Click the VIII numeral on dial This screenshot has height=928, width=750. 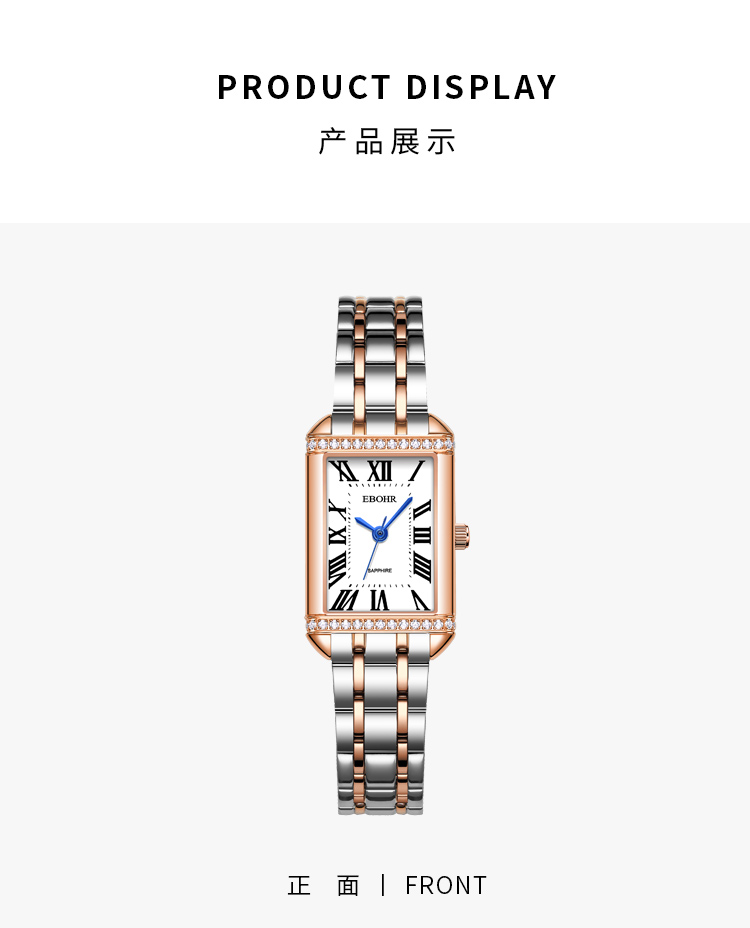(338, 571)
